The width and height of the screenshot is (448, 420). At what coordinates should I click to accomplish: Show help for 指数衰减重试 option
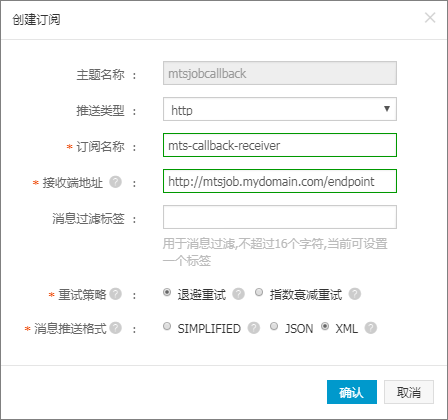pos(355,294)
